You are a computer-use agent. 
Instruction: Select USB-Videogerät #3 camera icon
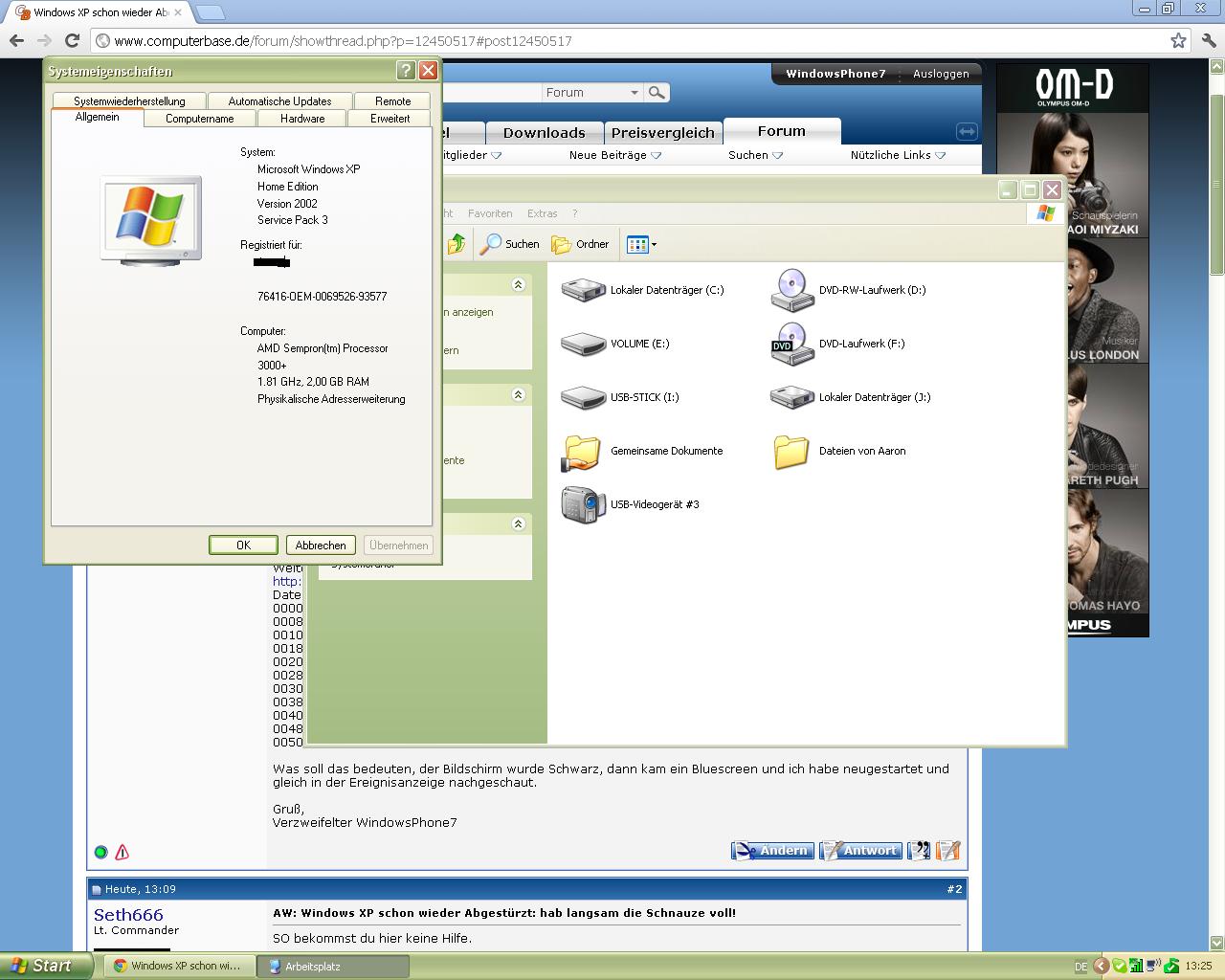pos(583,504)
